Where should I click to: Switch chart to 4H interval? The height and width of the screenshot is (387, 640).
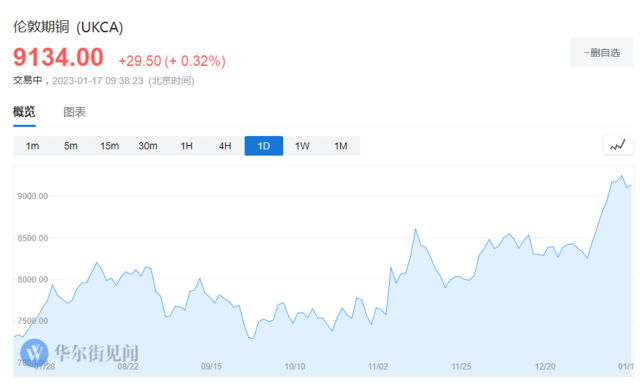click(x=225, y=146)
